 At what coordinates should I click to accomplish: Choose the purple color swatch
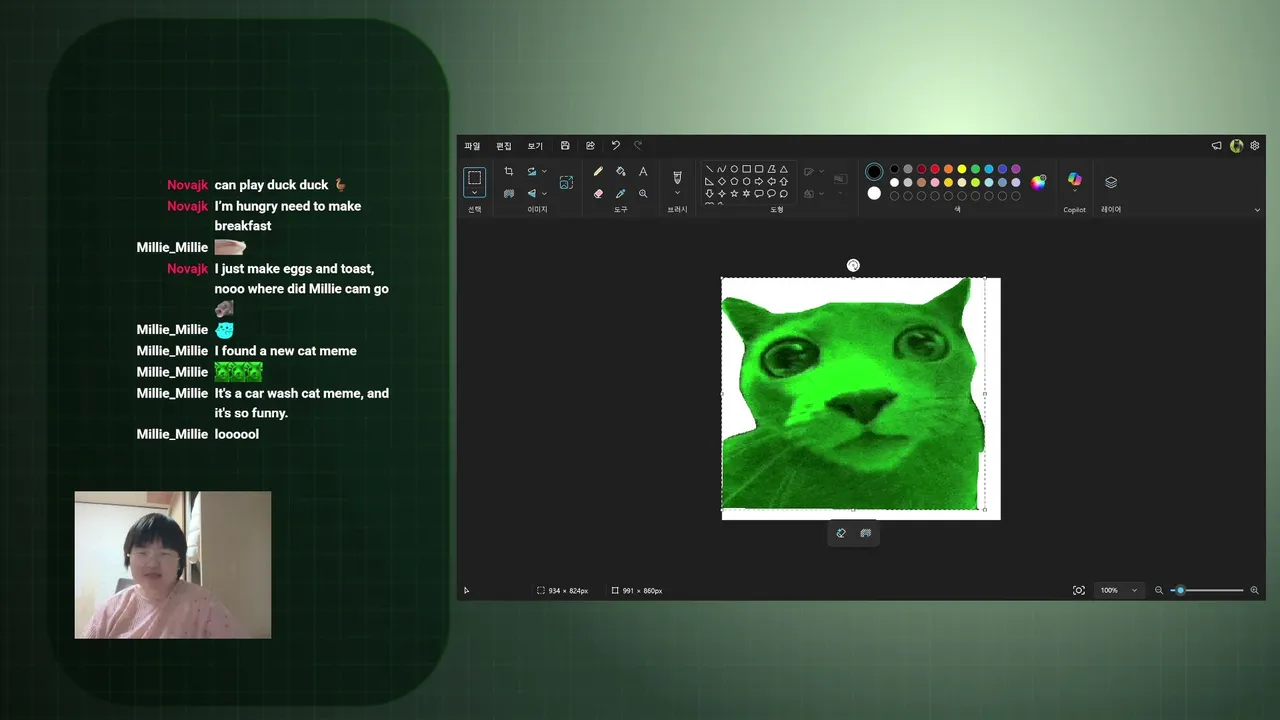(1016, 169)
